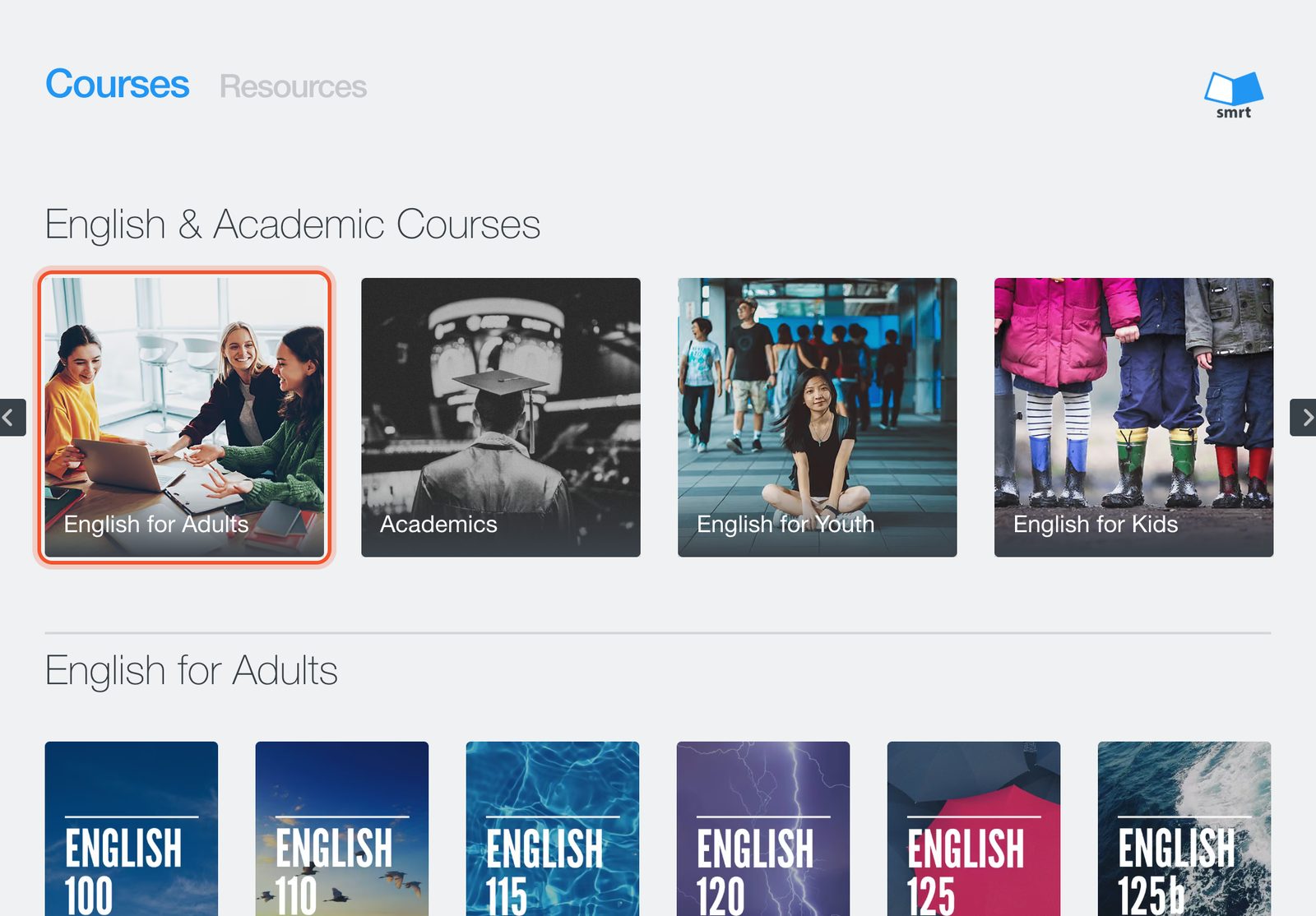Open the English 100 course
The image size is (1316, 916).
pos(132,829)
